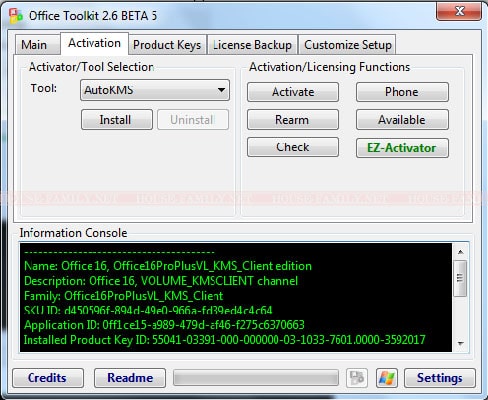Click the Office icon button near Settings

coord(357,378)
